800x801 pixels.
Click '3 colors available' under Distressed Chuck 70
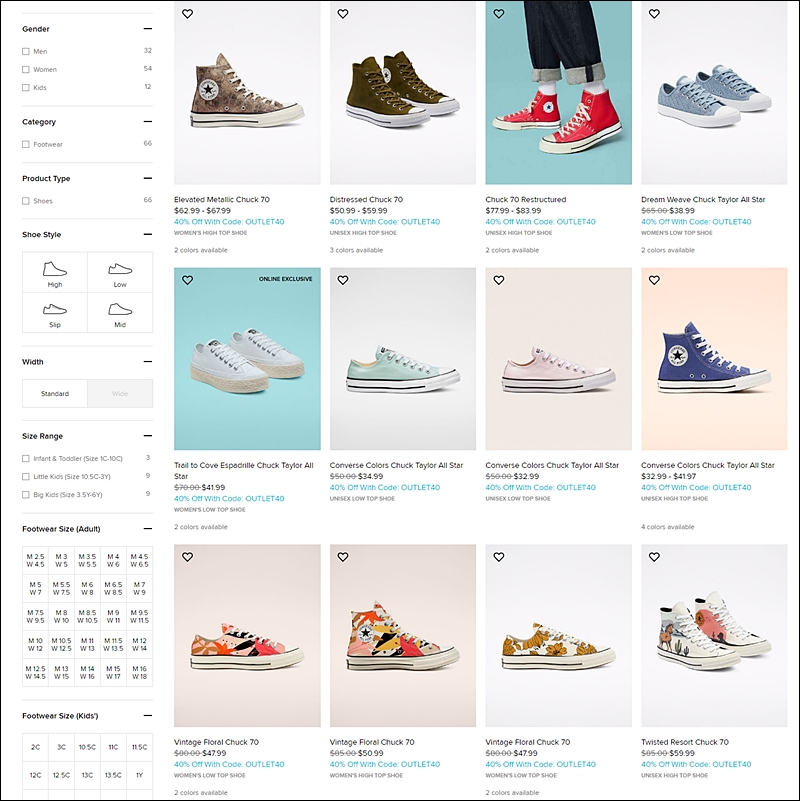pyautogui.click(x=356, y=250)
